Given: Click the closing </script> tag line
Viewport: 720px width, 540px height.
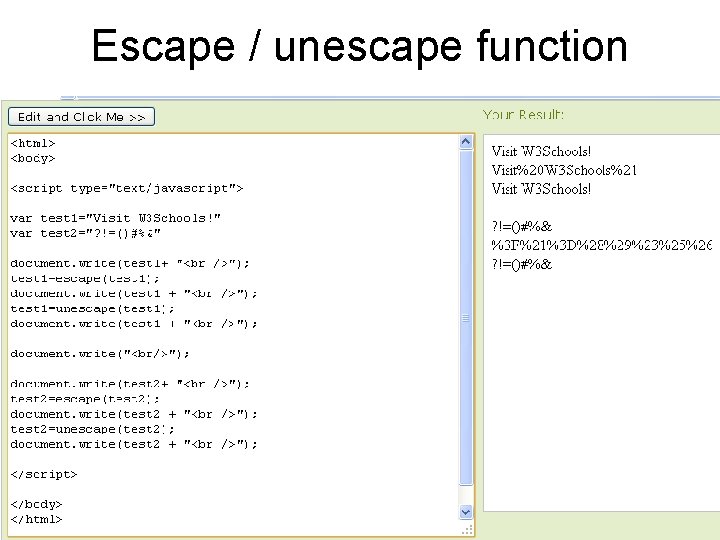Looking at the screenshot, I should pos(44,474).
